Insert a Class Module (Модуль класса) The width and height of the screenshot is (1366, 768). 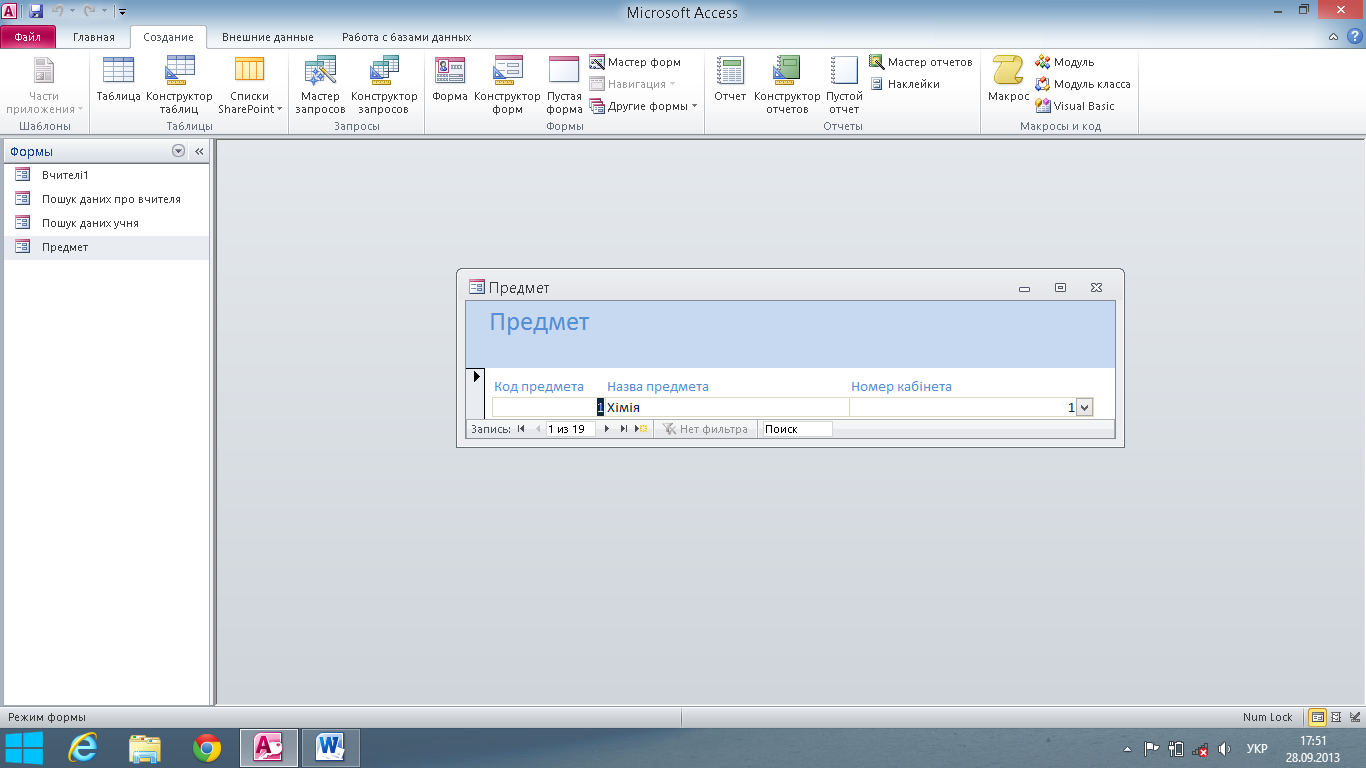coord(1083,84)
